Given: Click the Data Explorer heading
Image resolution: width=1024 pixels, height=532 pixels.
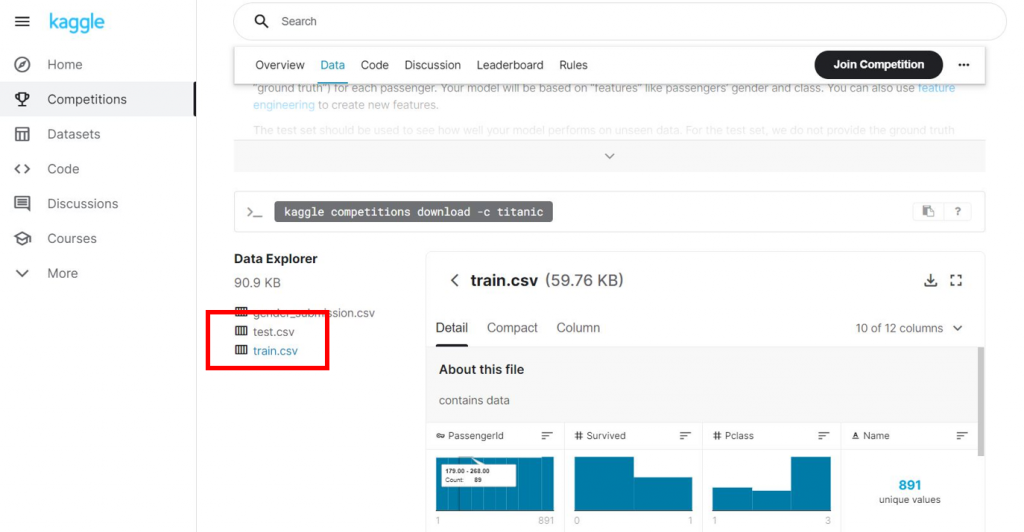Looking at the screenshot, I should tap(276, 258).
